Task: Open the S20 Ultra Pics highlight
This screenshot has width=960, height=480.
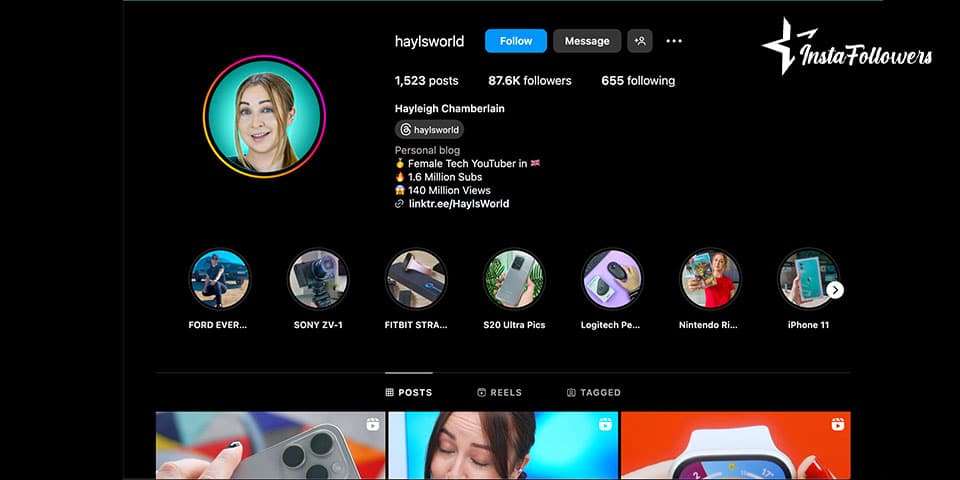Action: click(514, 279)
